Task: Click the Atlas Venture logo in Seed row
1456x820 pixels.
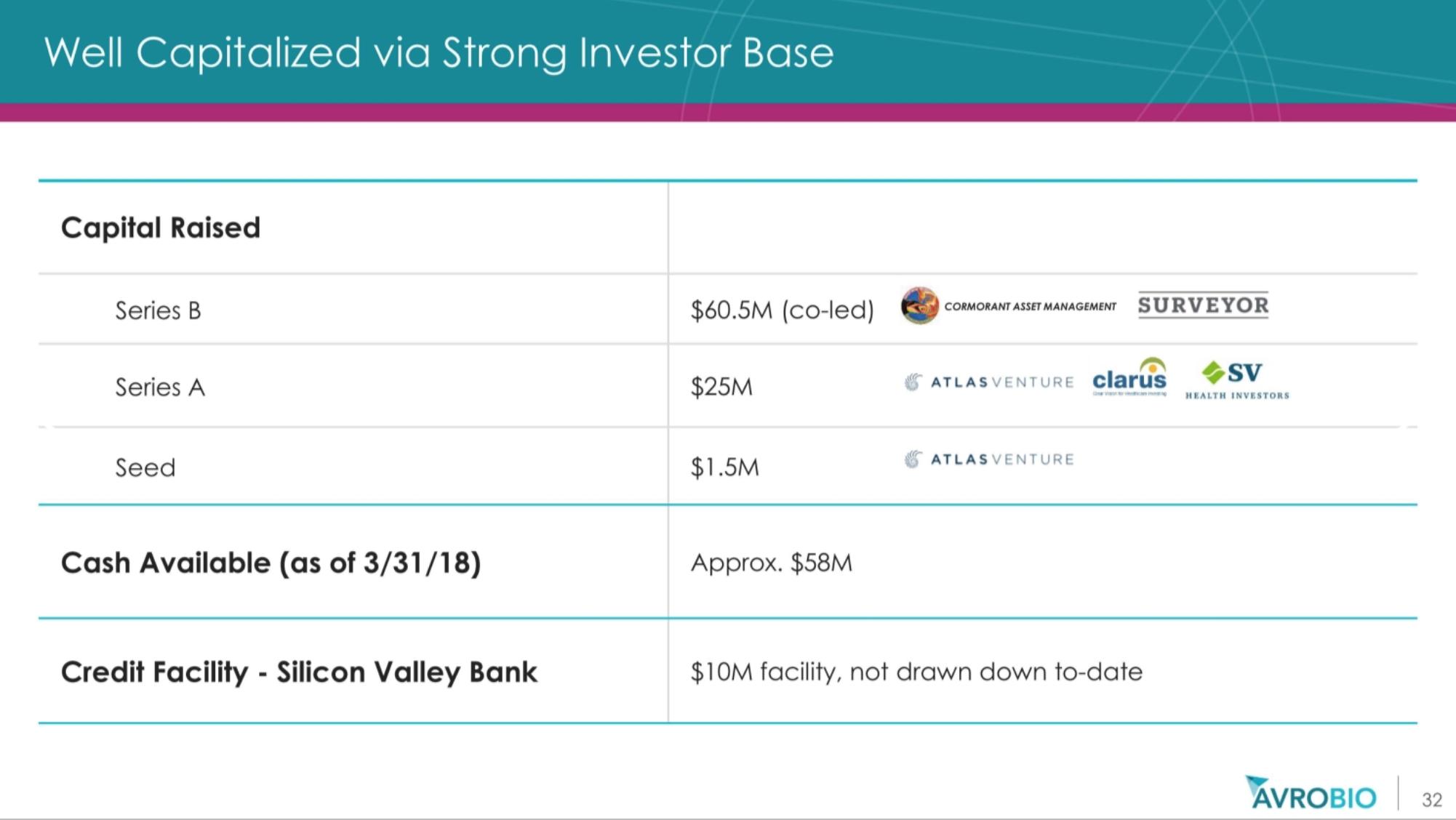Action: 989,459
